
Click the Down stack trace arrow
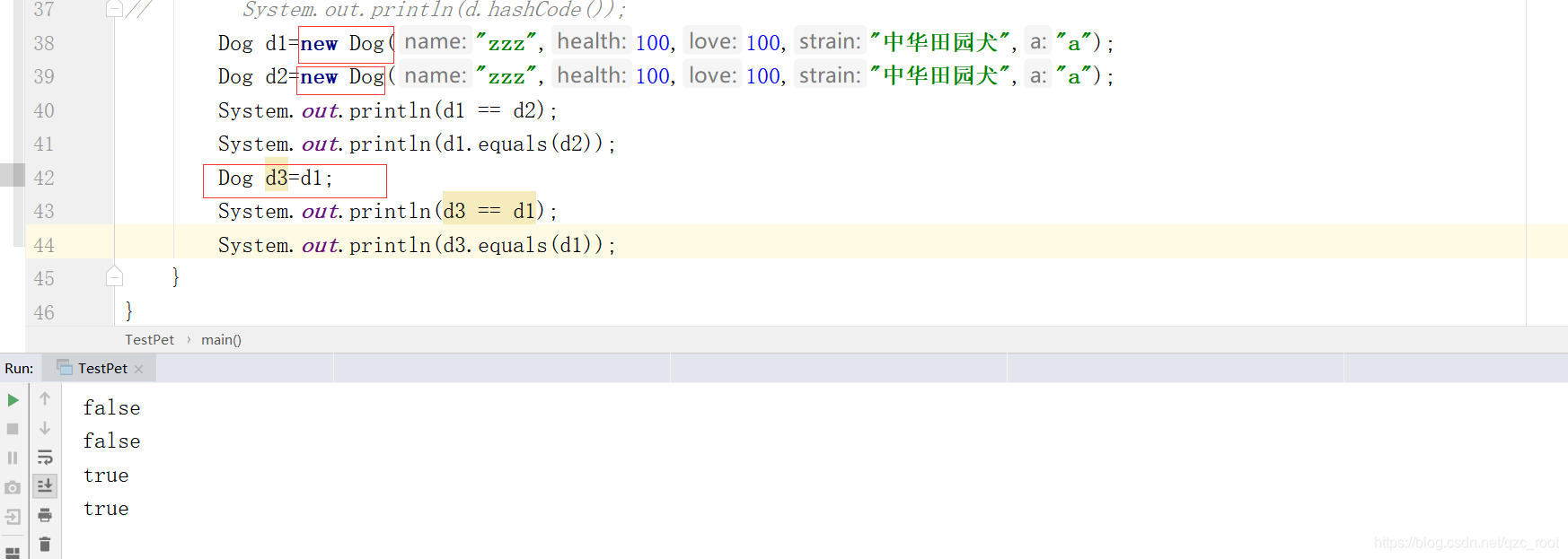(x=45, y=428)
